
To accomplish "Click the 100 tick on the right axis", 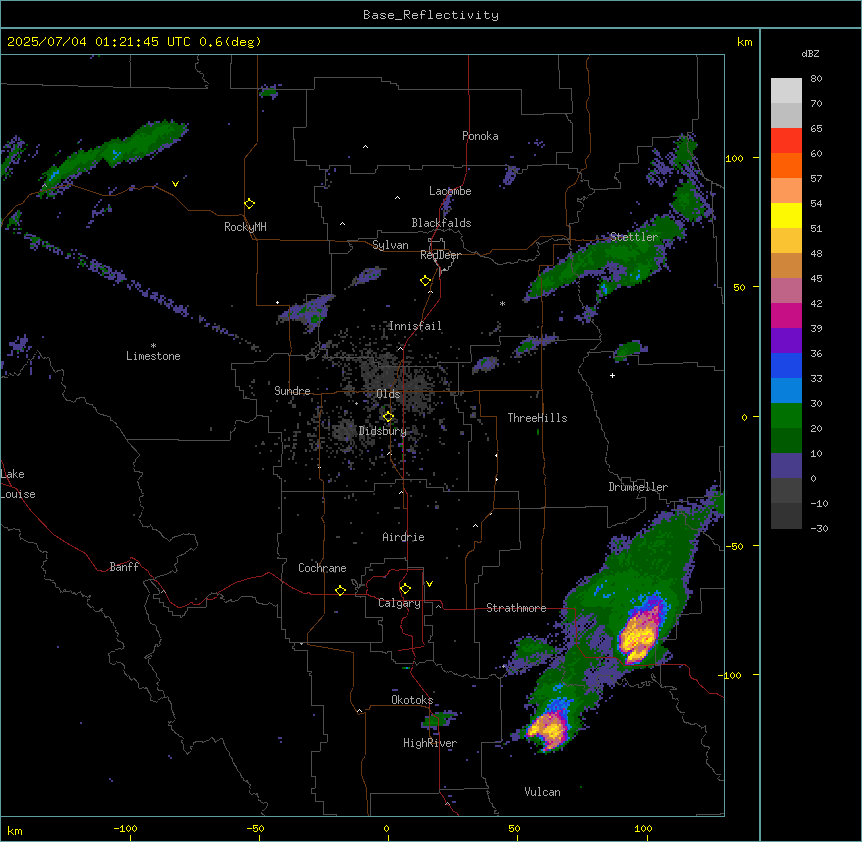I will [x=734, y=158].
